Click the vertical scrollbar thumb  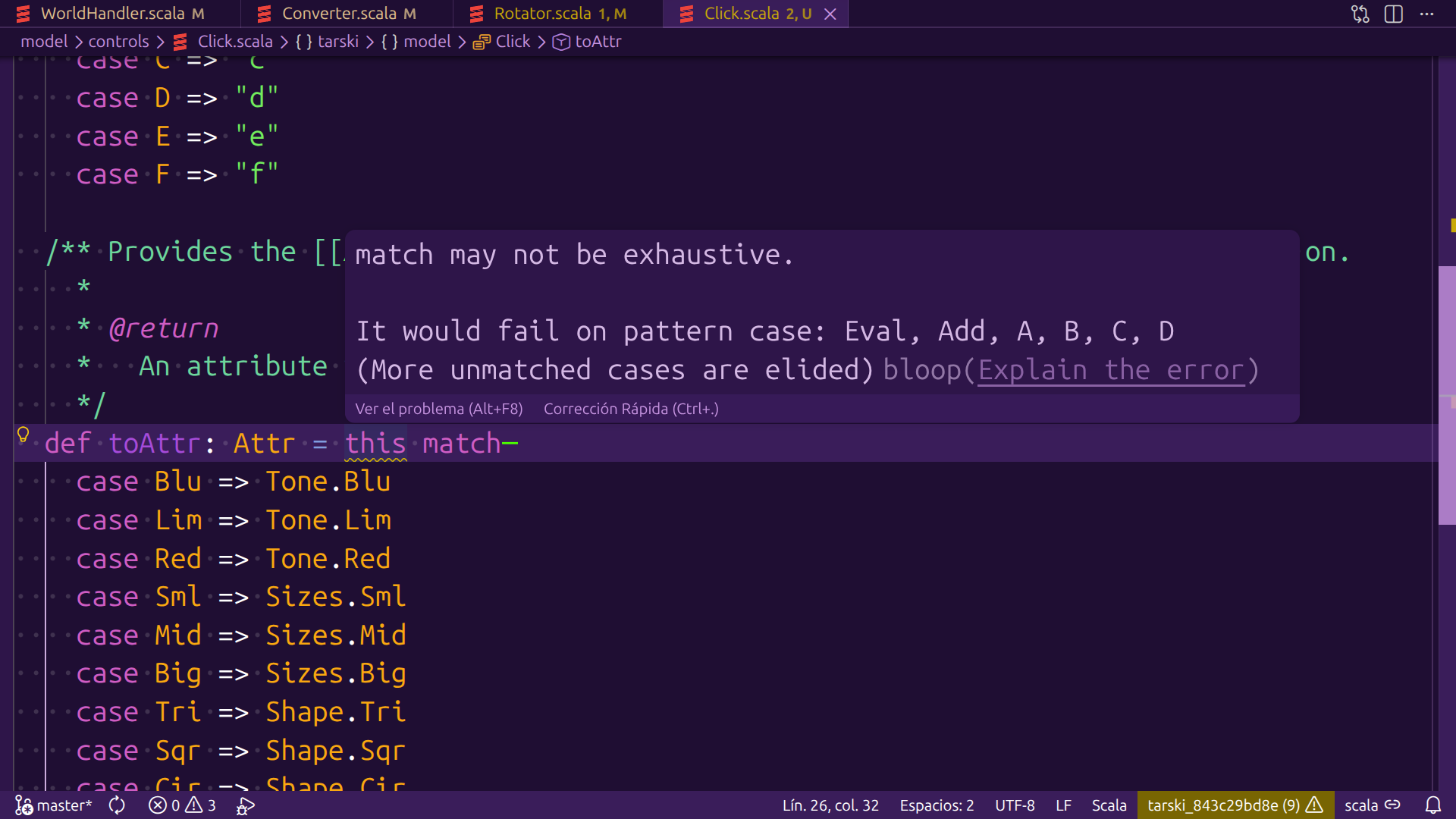pyautogui.click(x=1446, y=394)
